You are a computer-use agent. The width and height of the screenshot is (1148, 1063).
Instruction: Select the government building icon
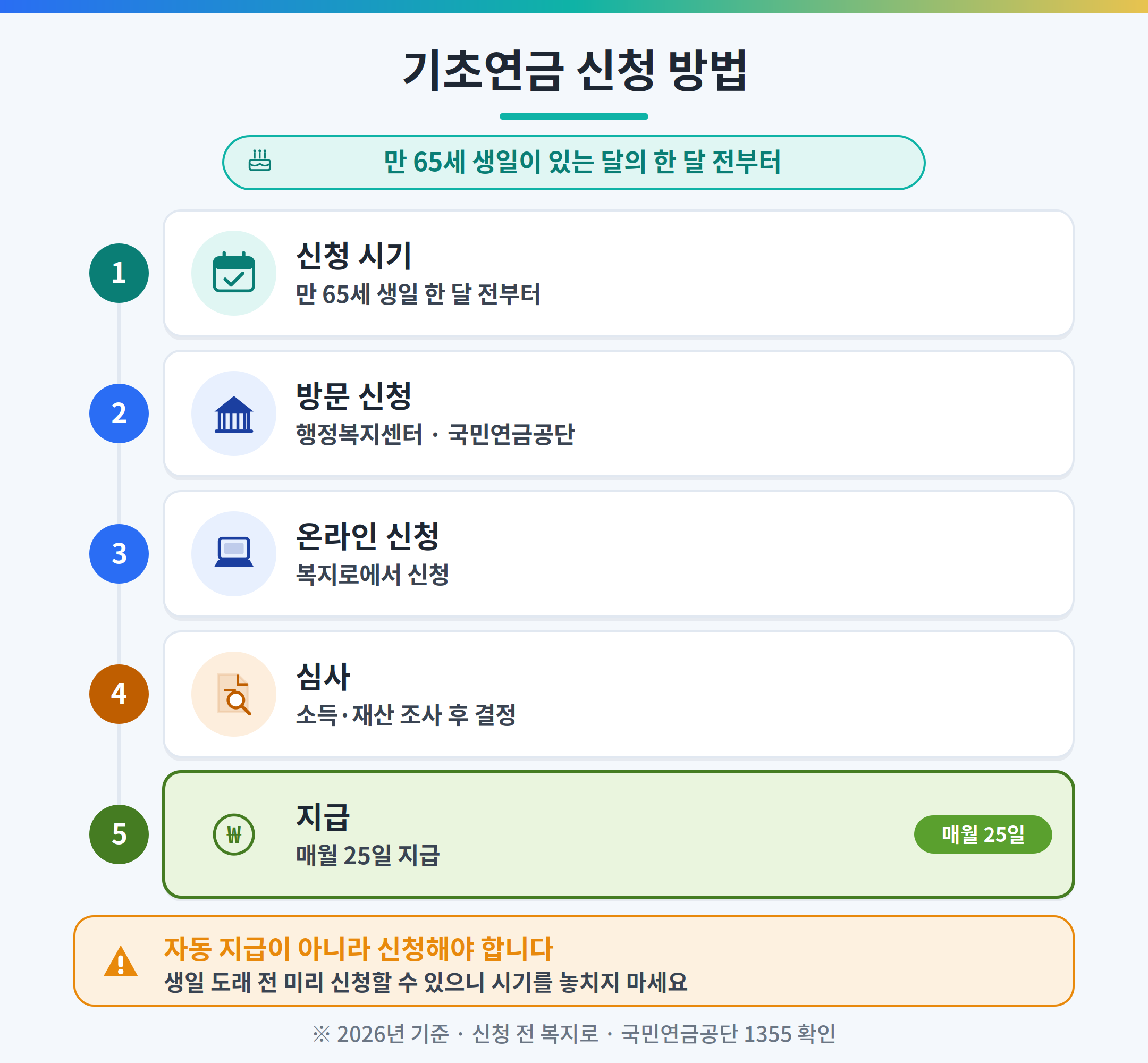(233, 414)
